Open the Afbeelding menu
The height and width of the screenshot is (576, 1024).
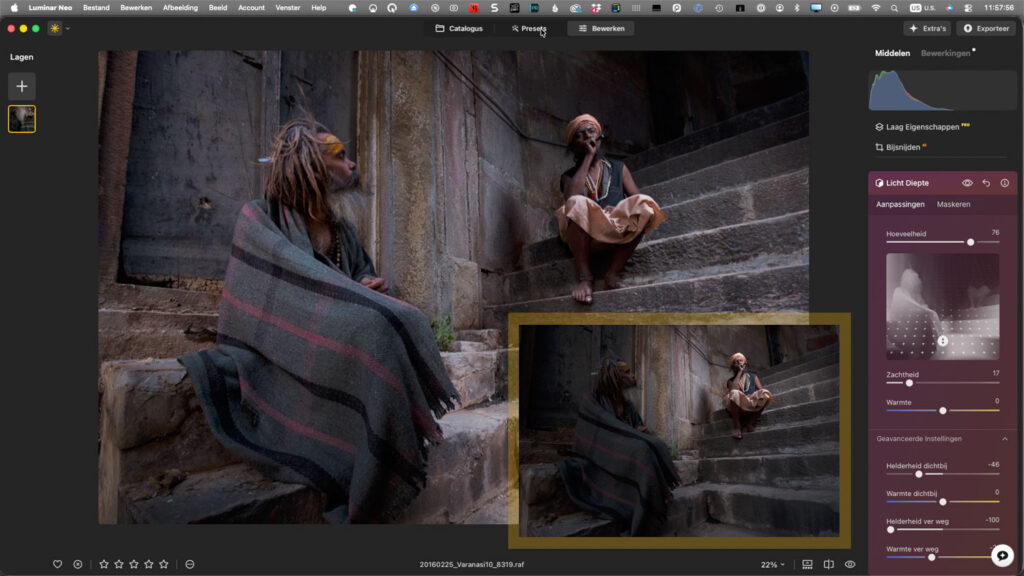pyautogui.click(x=180, y=8)
